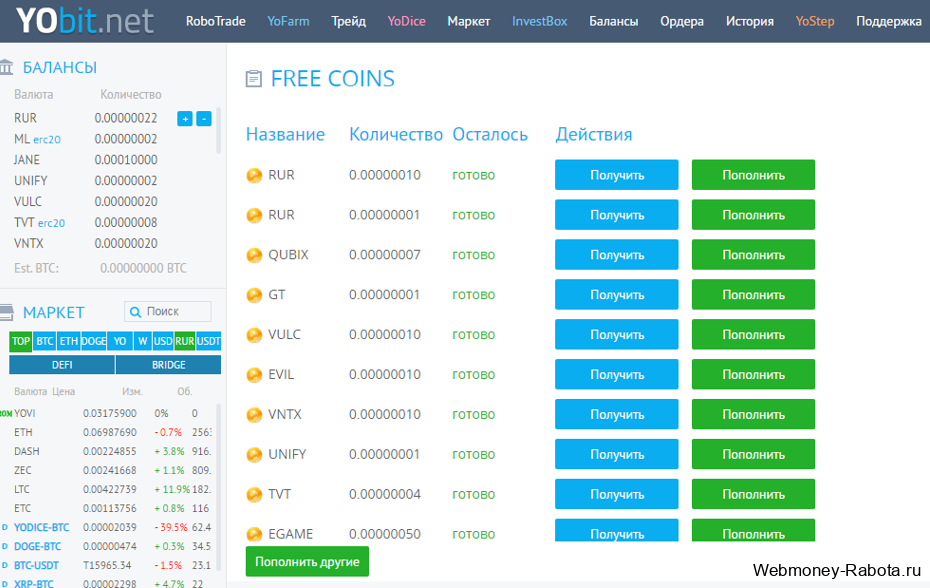Open YoStep in the top menu
Screen dimensions: 930x588
click(x=815, y=21)
